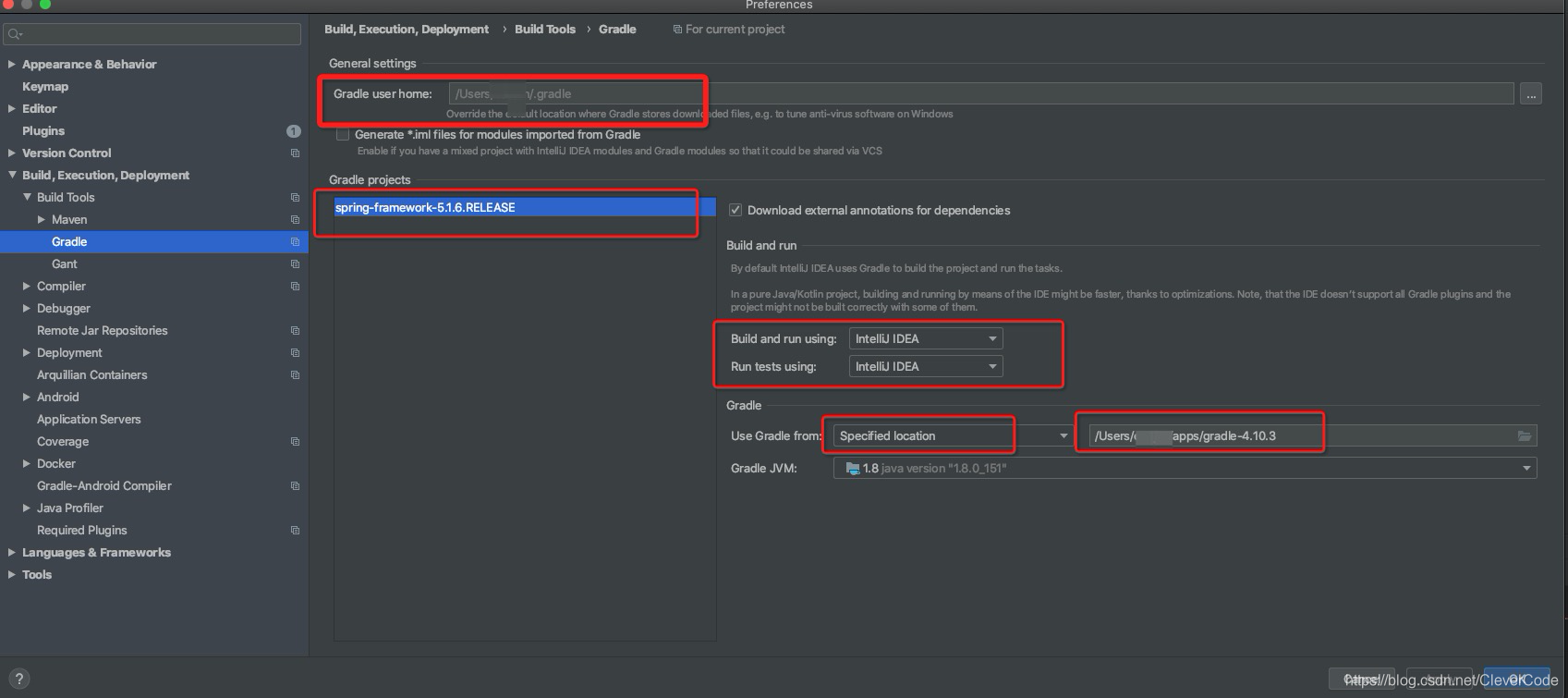Collapse Build, Execution, Deployment section

coord(11,175)
